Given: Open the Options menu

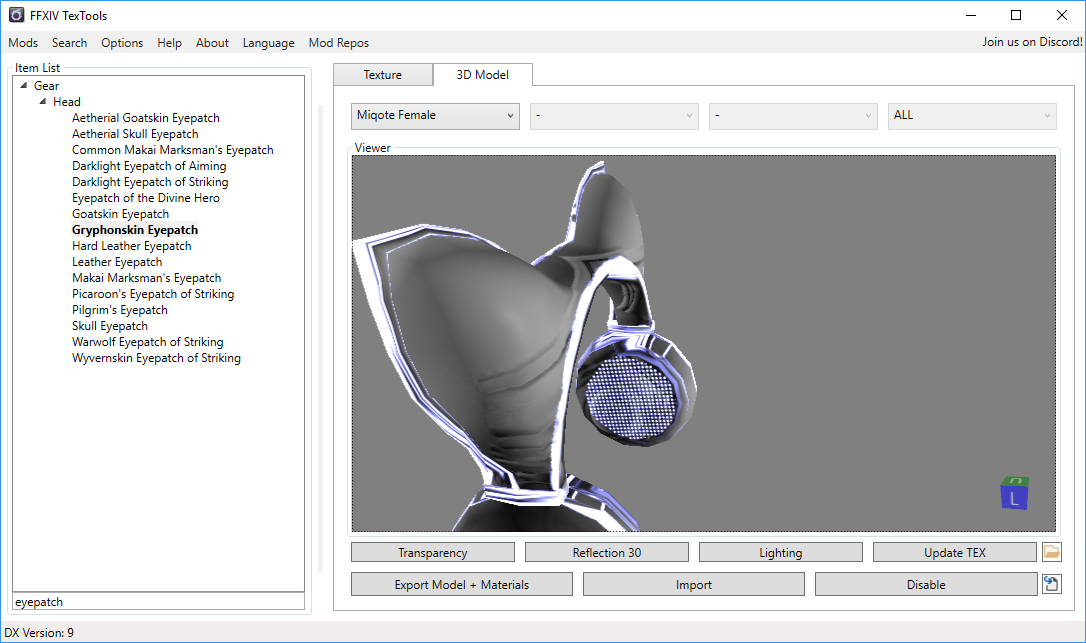Looking at the screenshot, I should pos(122,43).
